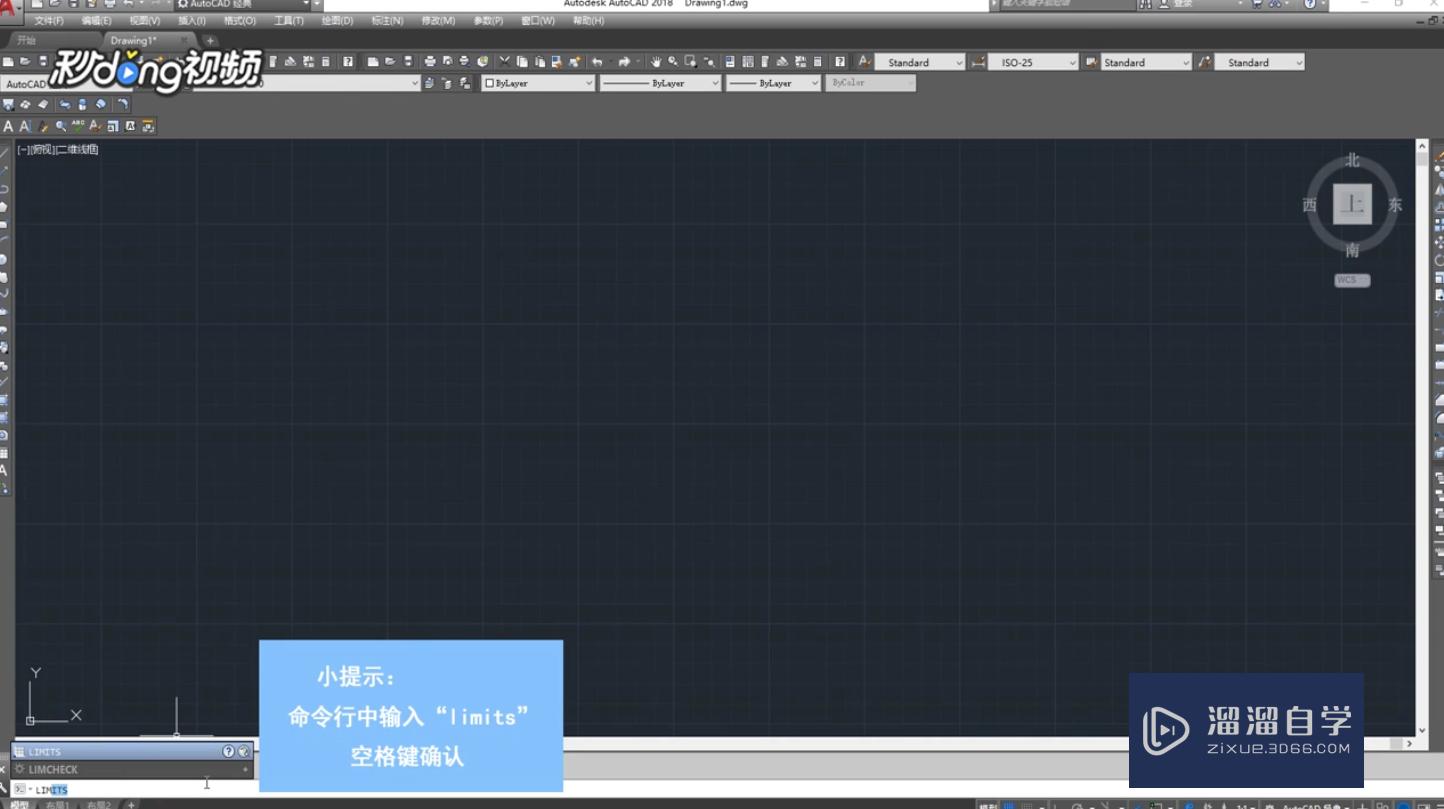Image resolution: width=1444 pixels, height=809 pixels.
Task: Click the sign-in user icon
Action: point(1162,4)
